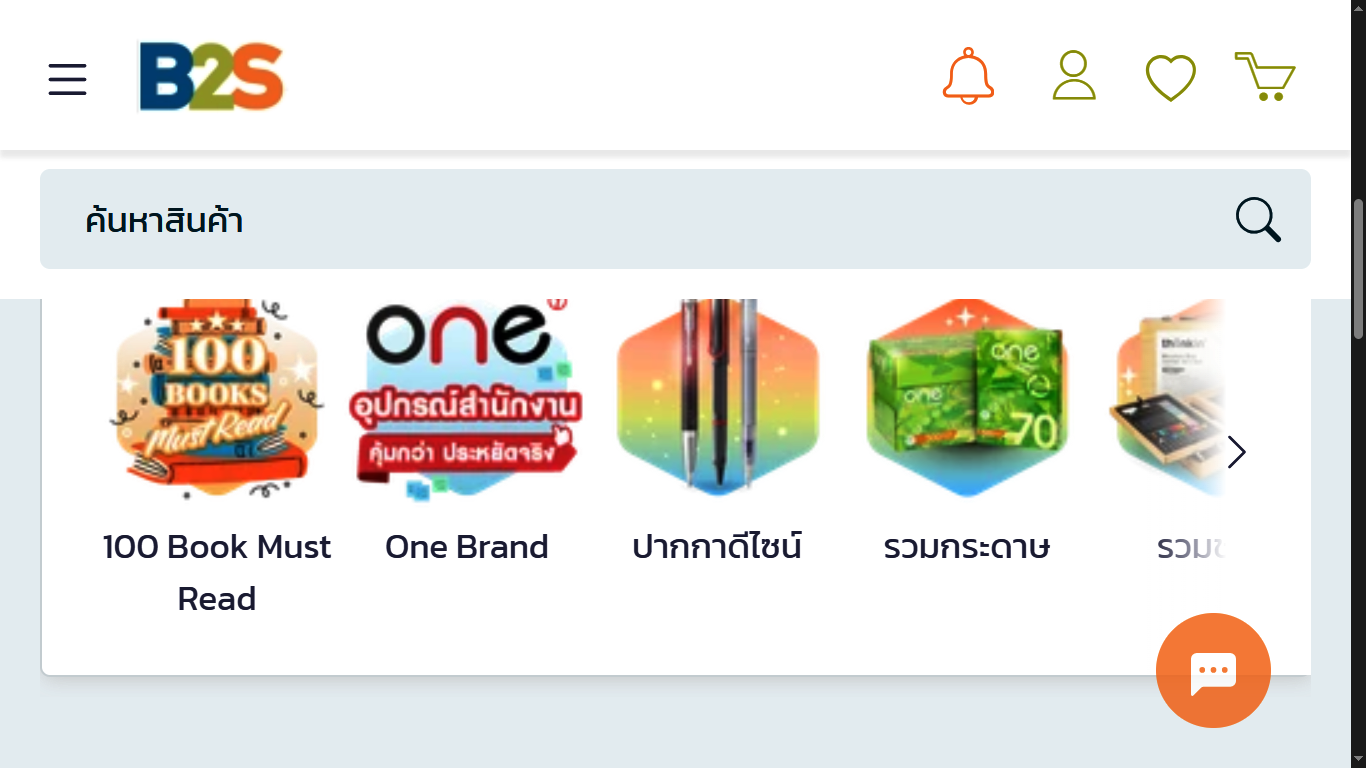Open notifications bell icon

968,76
